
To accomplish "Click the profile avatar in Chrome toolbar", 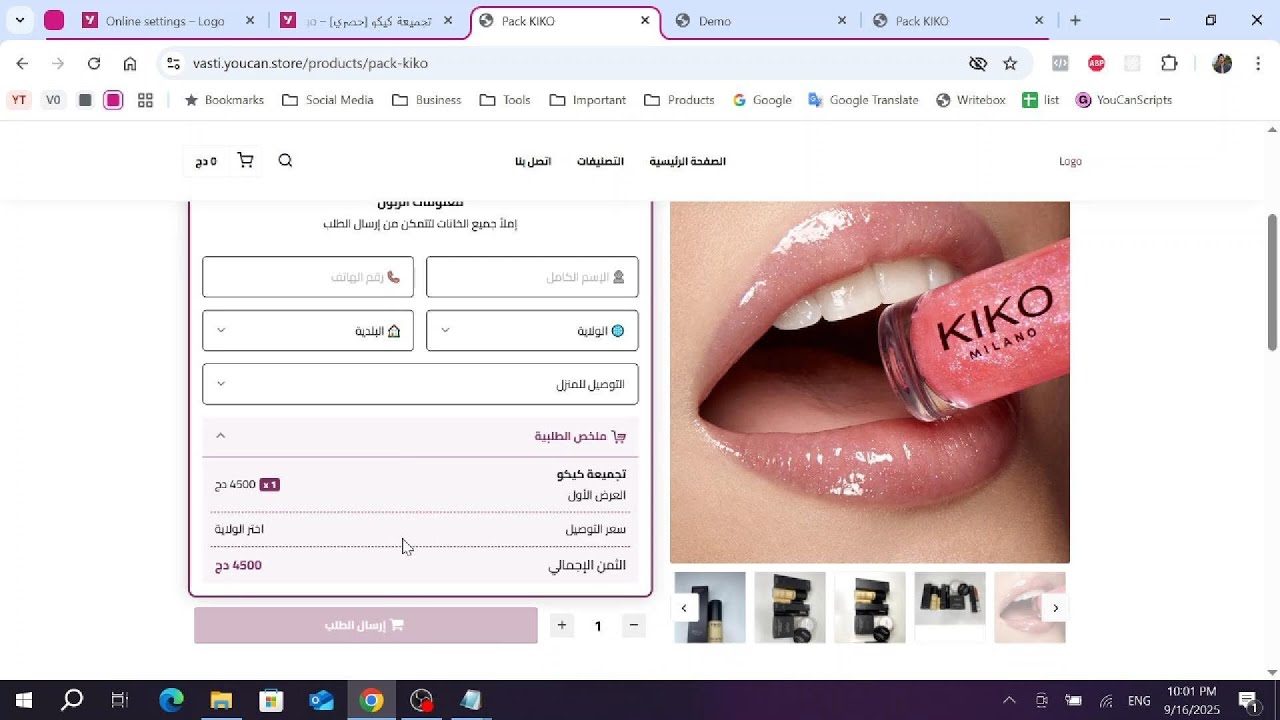I will [x=1222, y=63].
